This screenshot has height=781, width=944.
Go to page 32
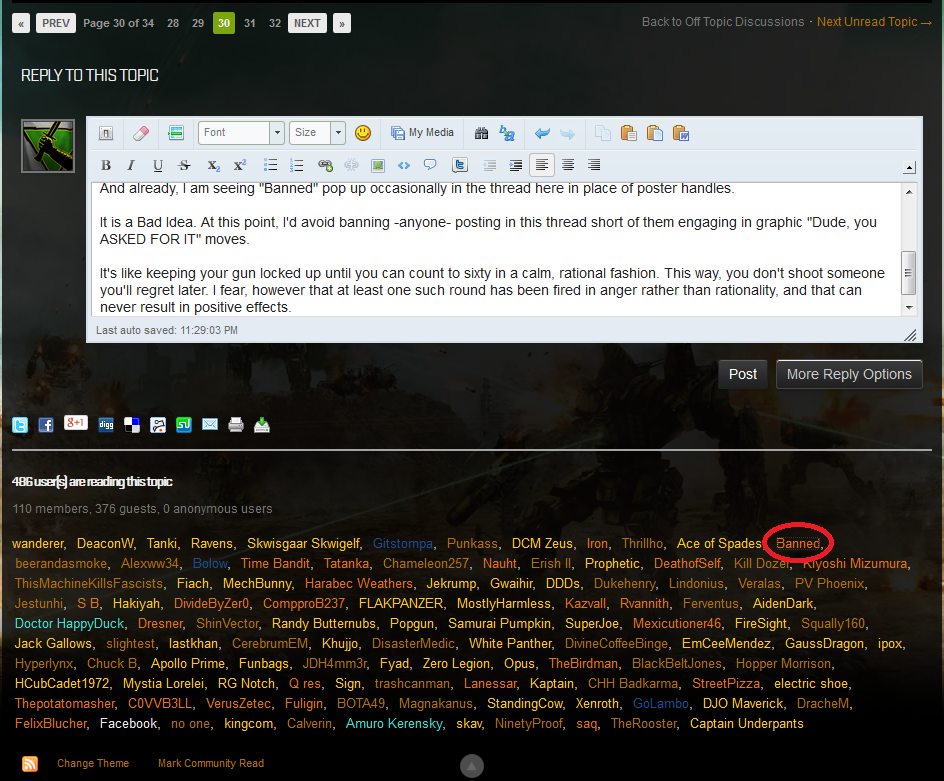point(275,23)
